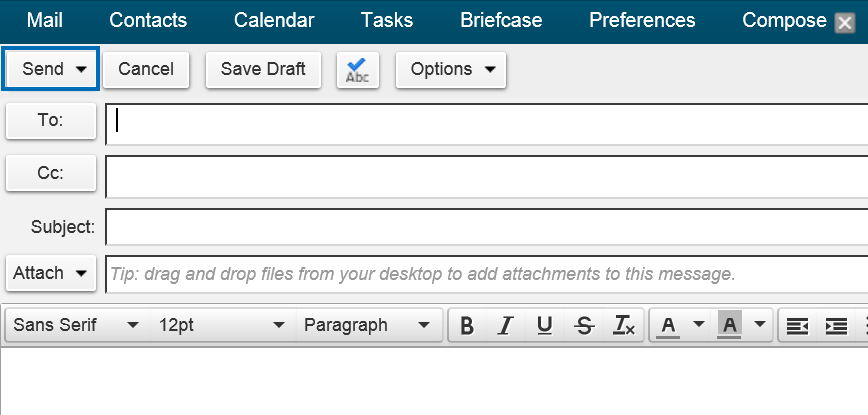Click the outdent icon

[x=797, y=325]
